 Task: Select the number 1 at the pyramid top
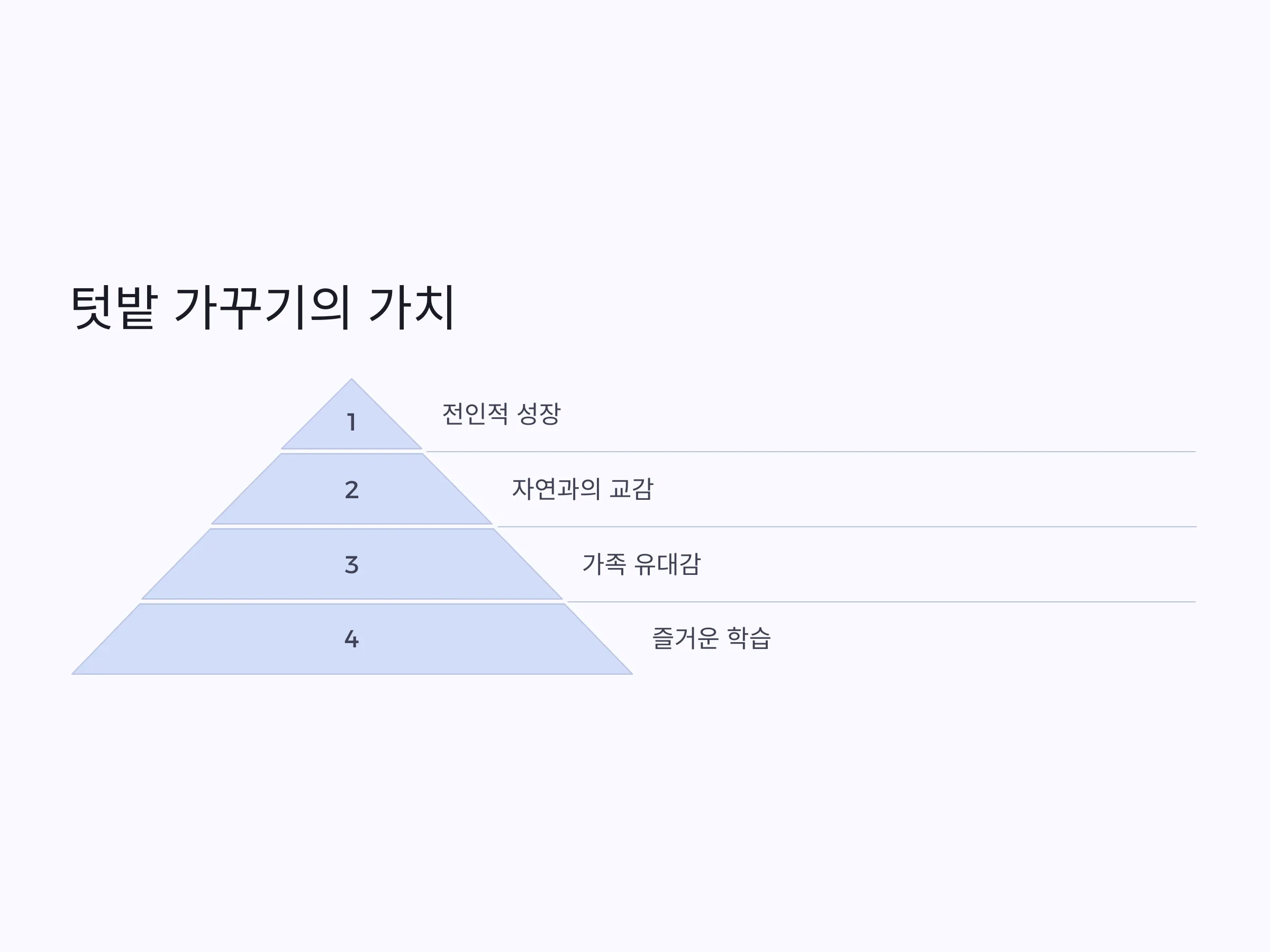(x=352, y=423)
